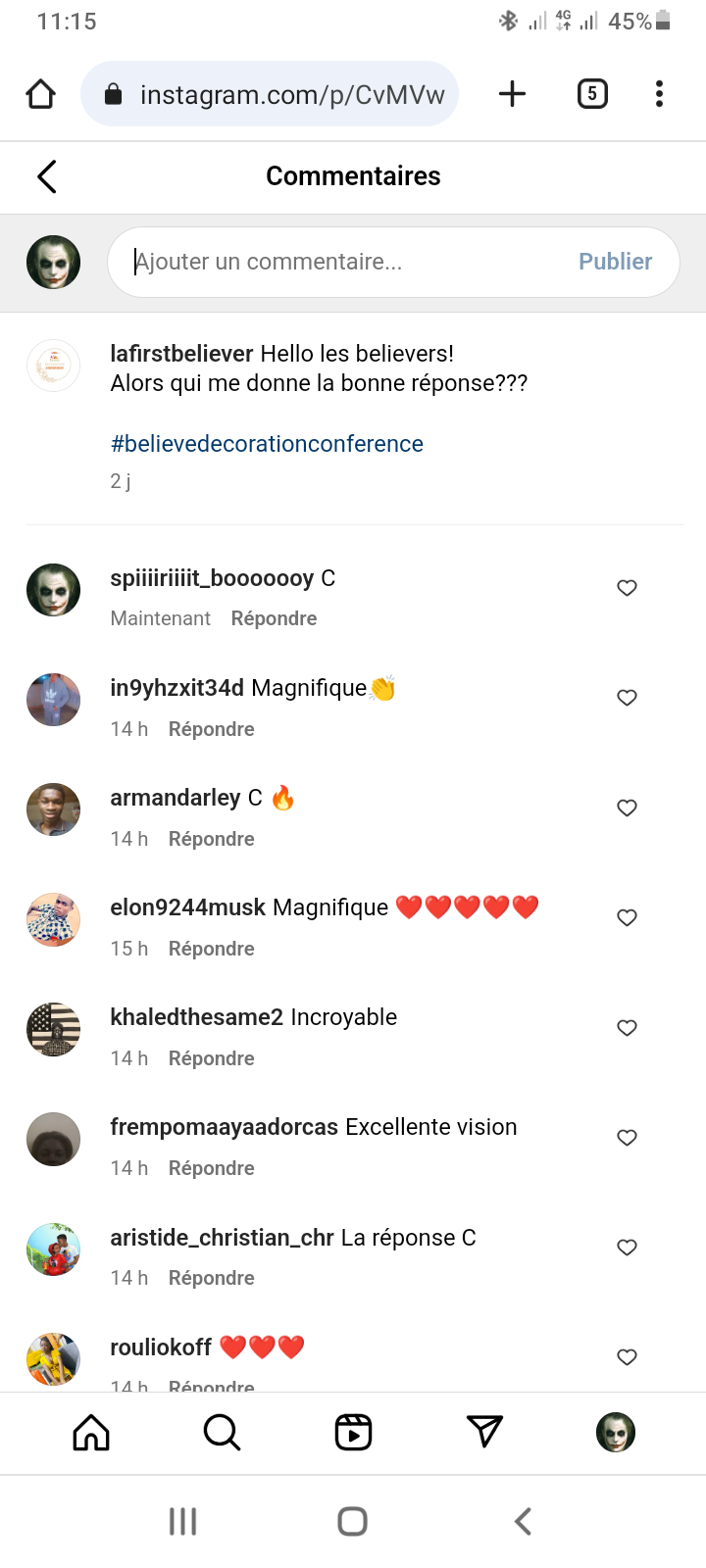Open the tab switcher showing 5 tabs
The width and height of the screenshot is (706, 1568).
(x=592, y=94)
